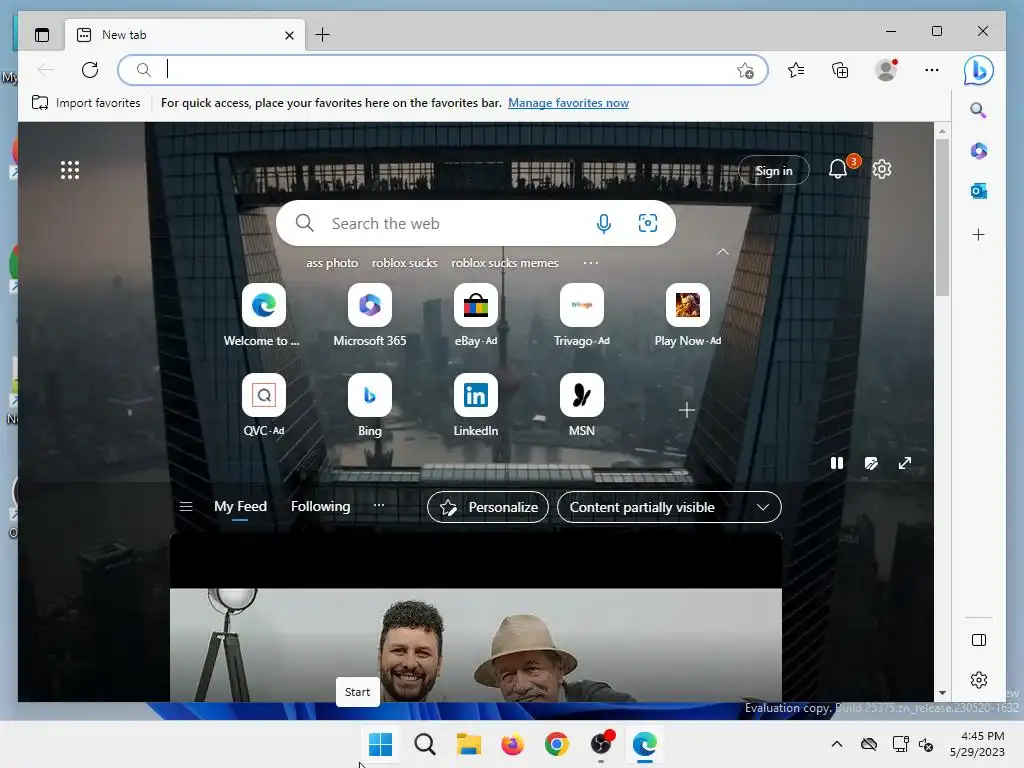The image size is (1024, 768).
Task: Open the tab actions menu icon
Action: click(42, 35)
